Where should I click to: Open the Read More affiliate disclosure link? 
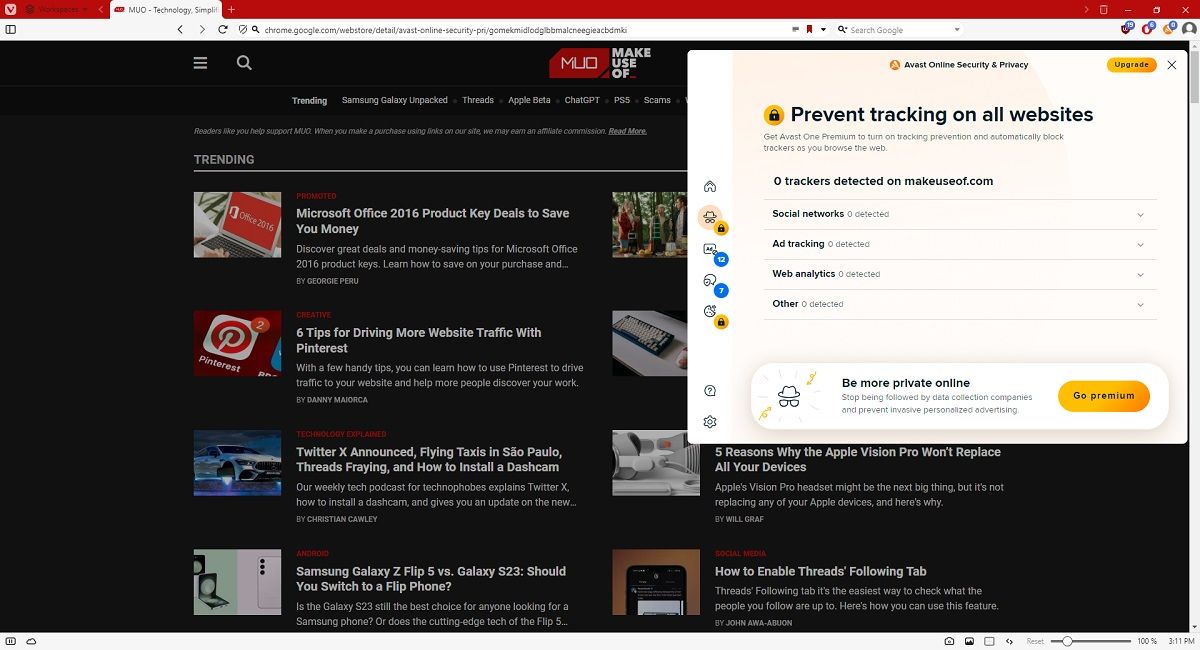point(627,130)
